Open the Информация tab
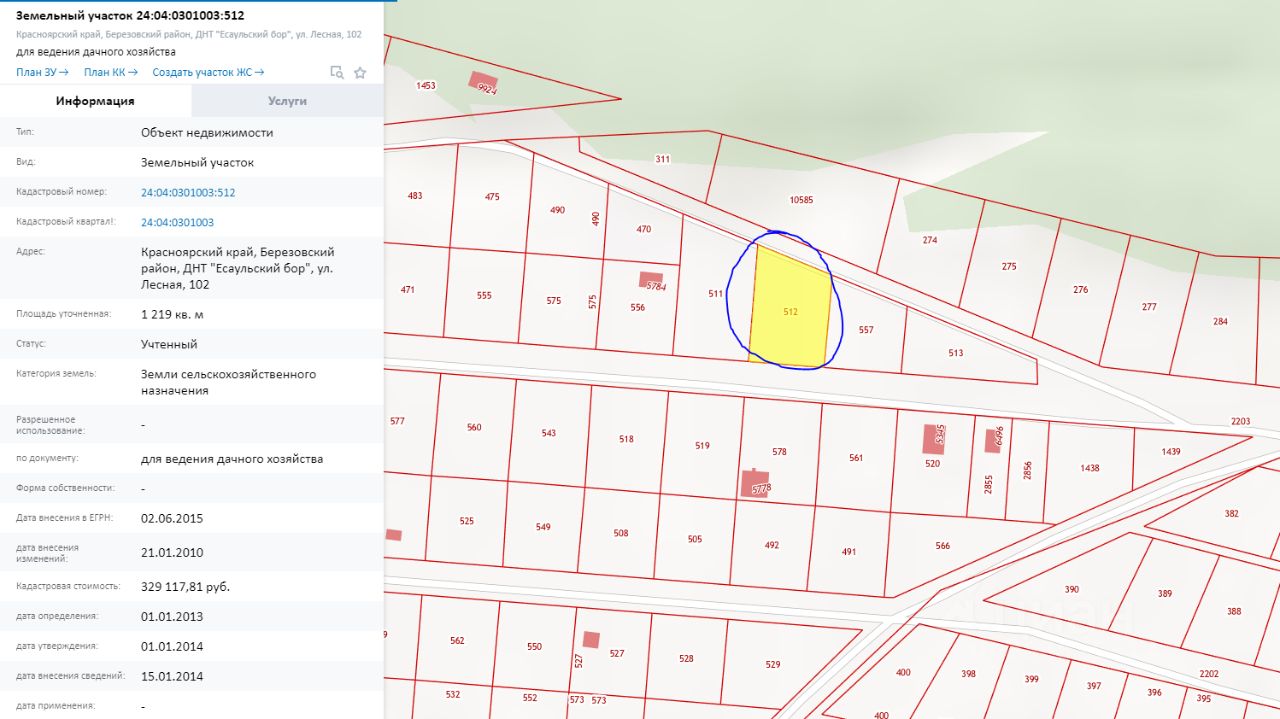The width and height of the screenshot is (1280, 719). [x=95, y=101]
